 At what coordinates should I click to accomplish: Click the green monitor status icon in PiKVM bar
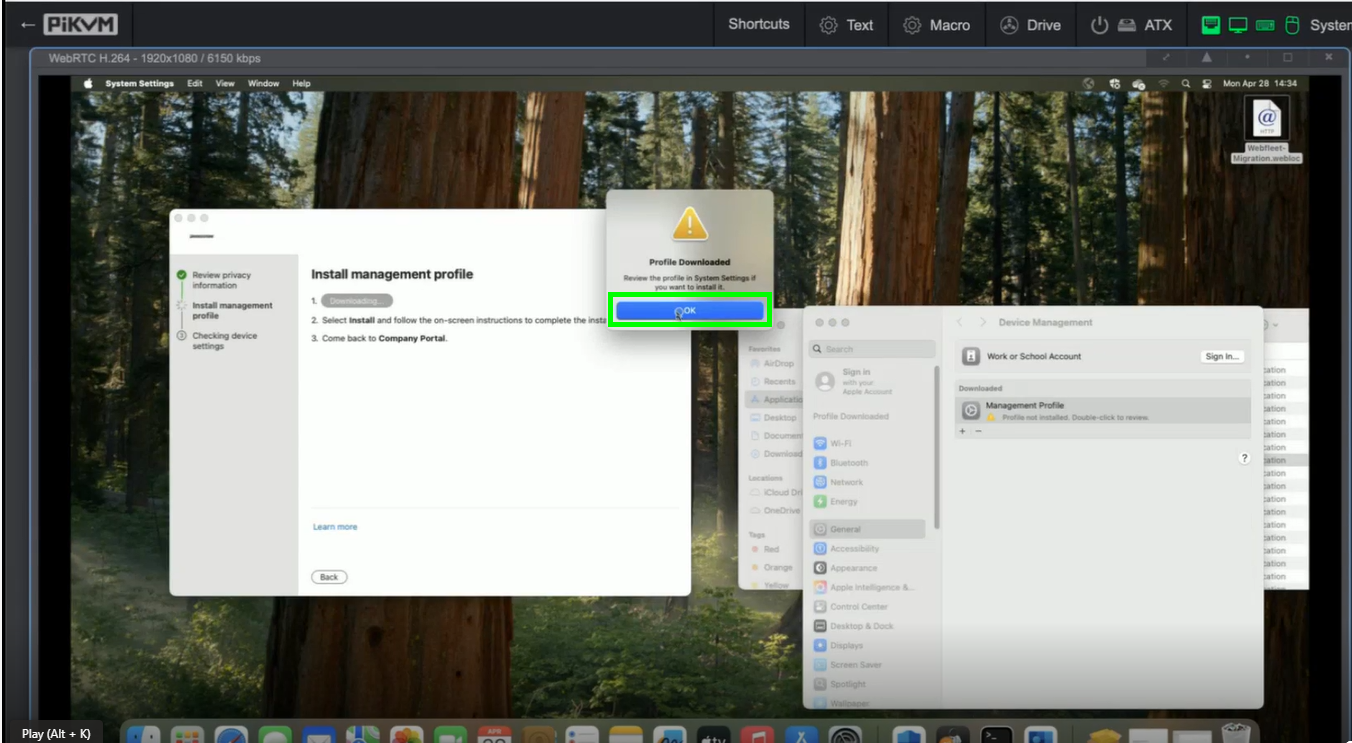click(x=1238, y=25)
